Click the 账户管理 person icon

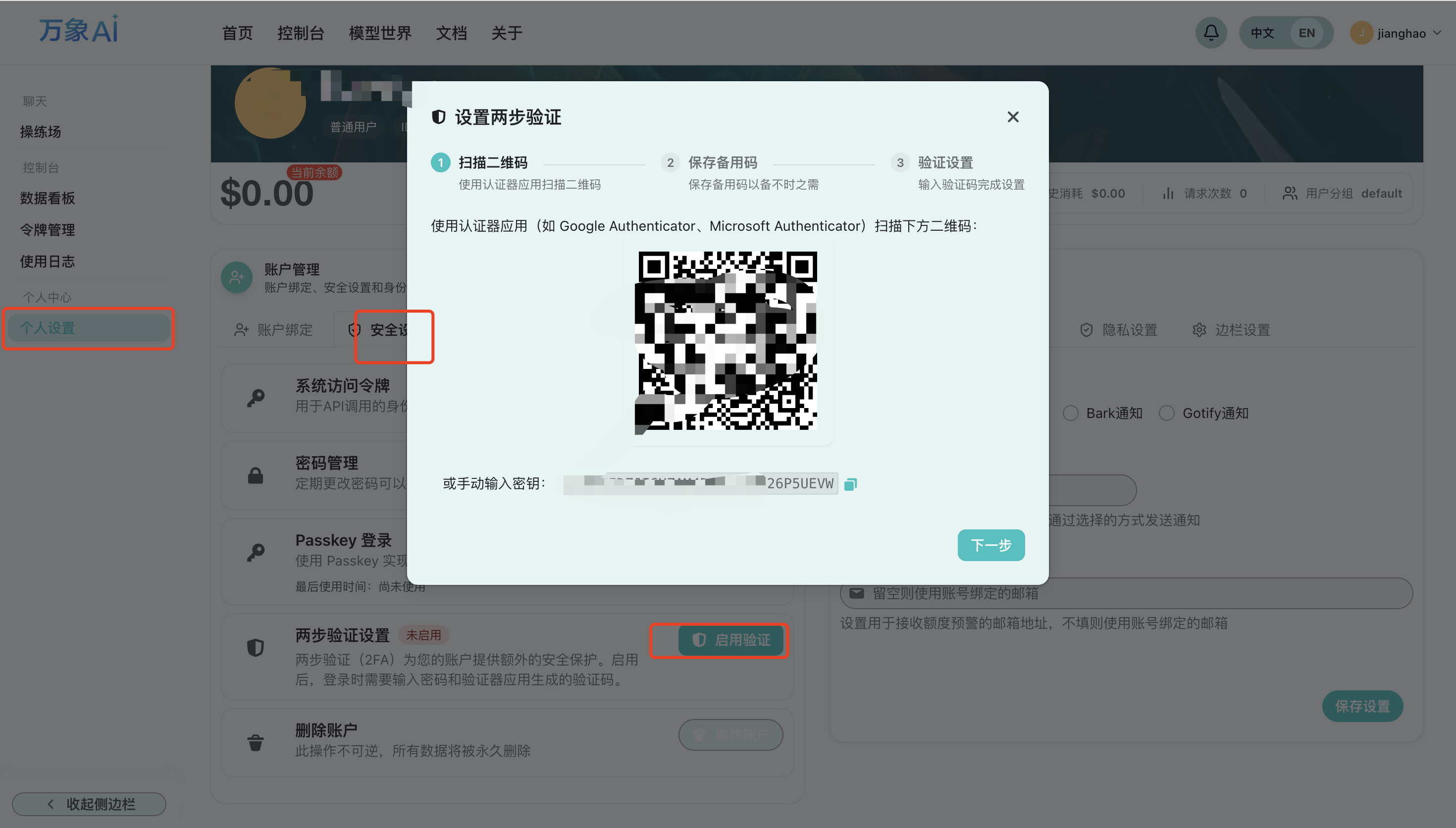pos(237,277)
